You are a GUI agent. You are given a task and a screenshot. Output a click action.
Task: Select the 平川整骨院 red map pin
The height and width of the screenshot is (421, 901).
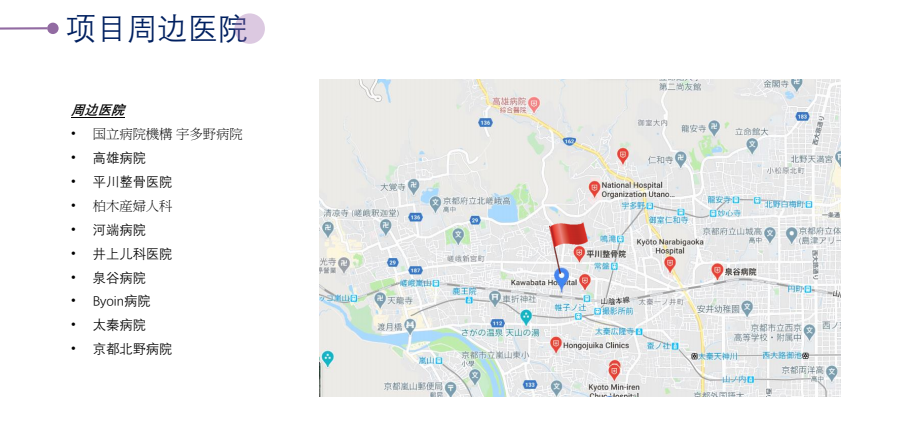click(x=579, y=253)
